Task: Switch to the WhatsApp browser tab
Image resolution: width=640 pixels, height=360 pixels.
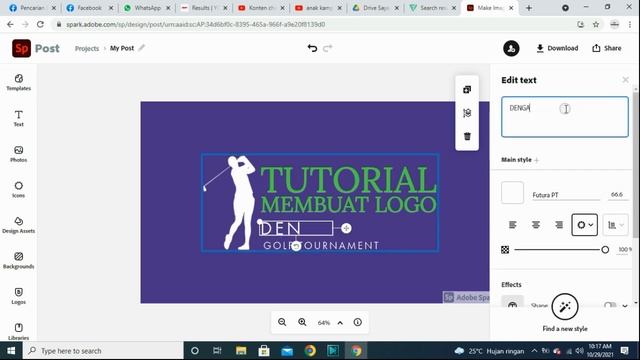Action: tap(147, 8)
